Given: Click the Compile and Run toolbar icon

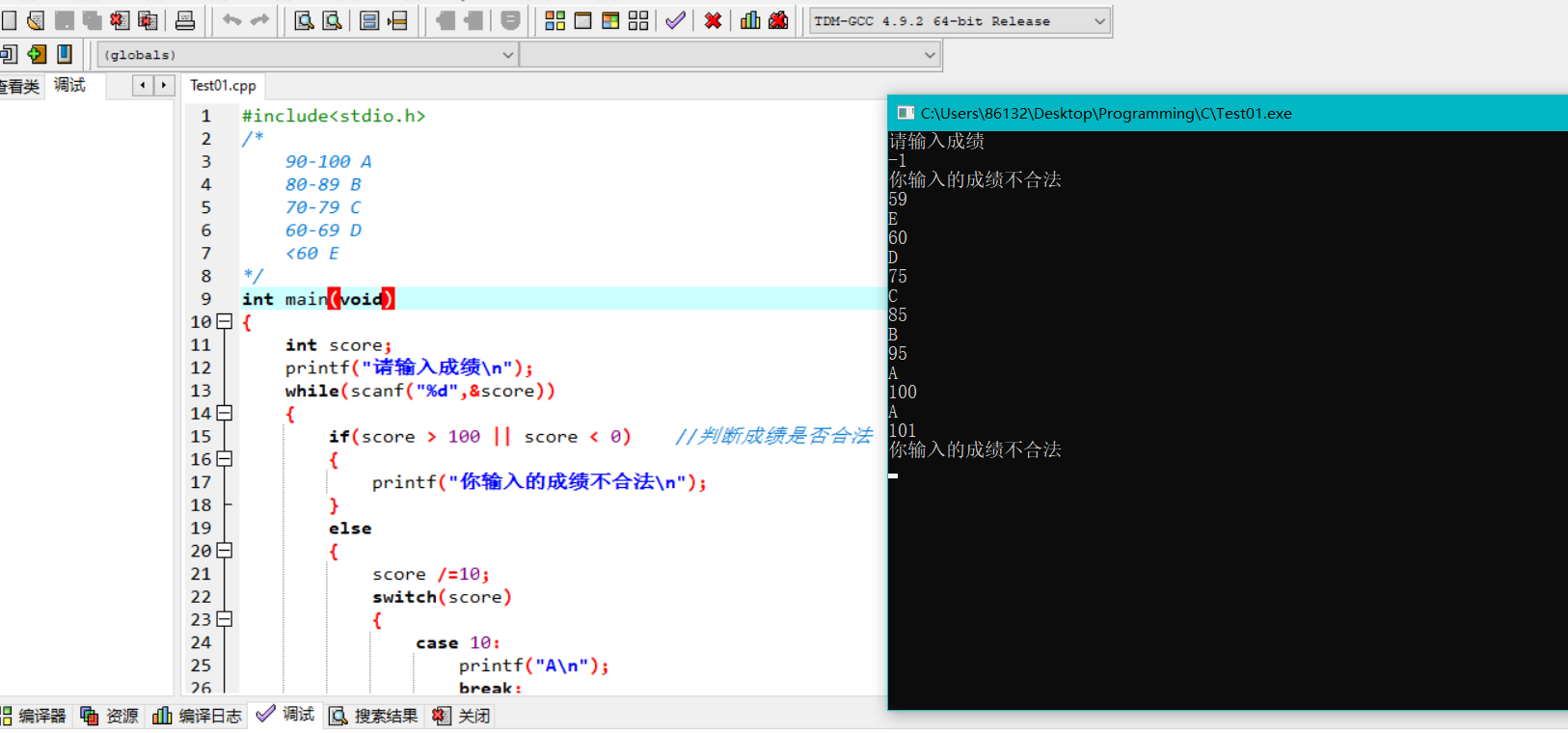Looking at the screenshot, I should pos(610,20).
